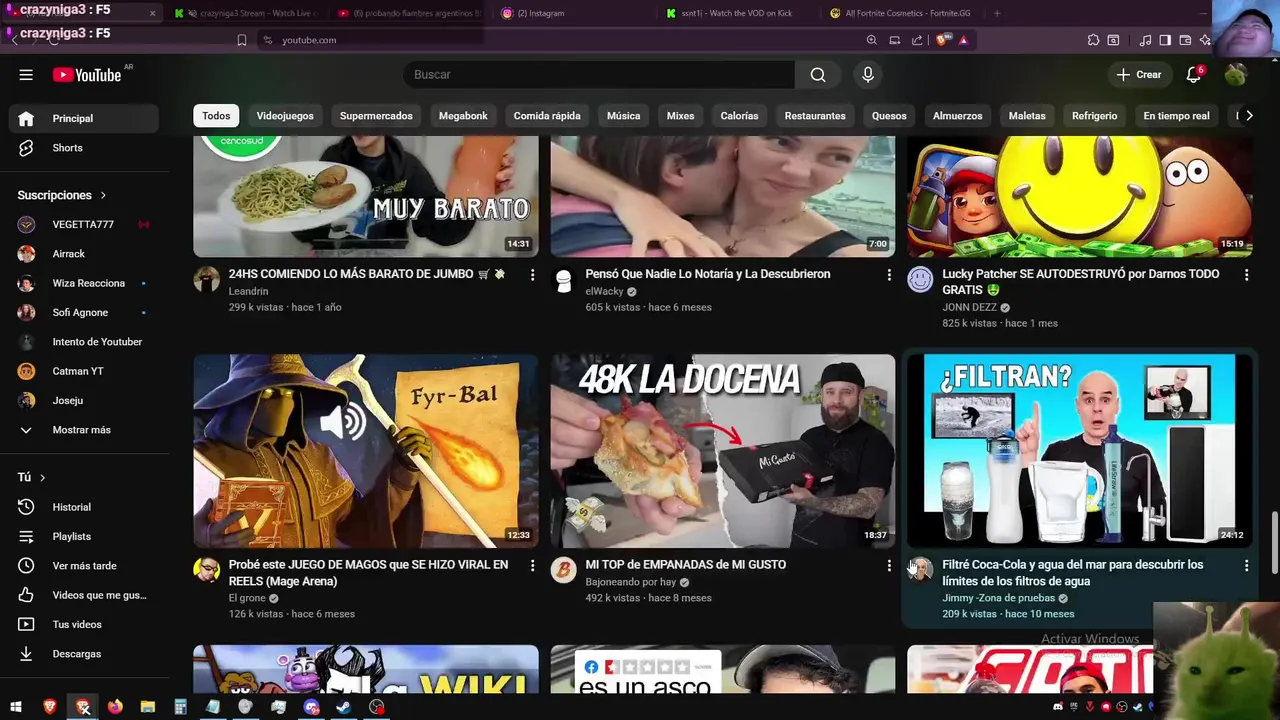The height and width of the screenshot is (720, 1280).
Task: Click the YouTube logo
Action: [x=86, y=75]
